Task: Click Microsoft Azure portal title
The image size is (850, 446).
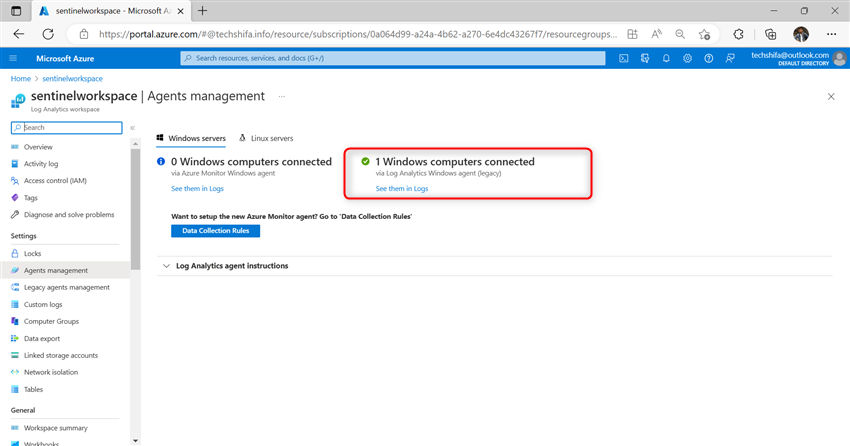Action: (65, 59)
